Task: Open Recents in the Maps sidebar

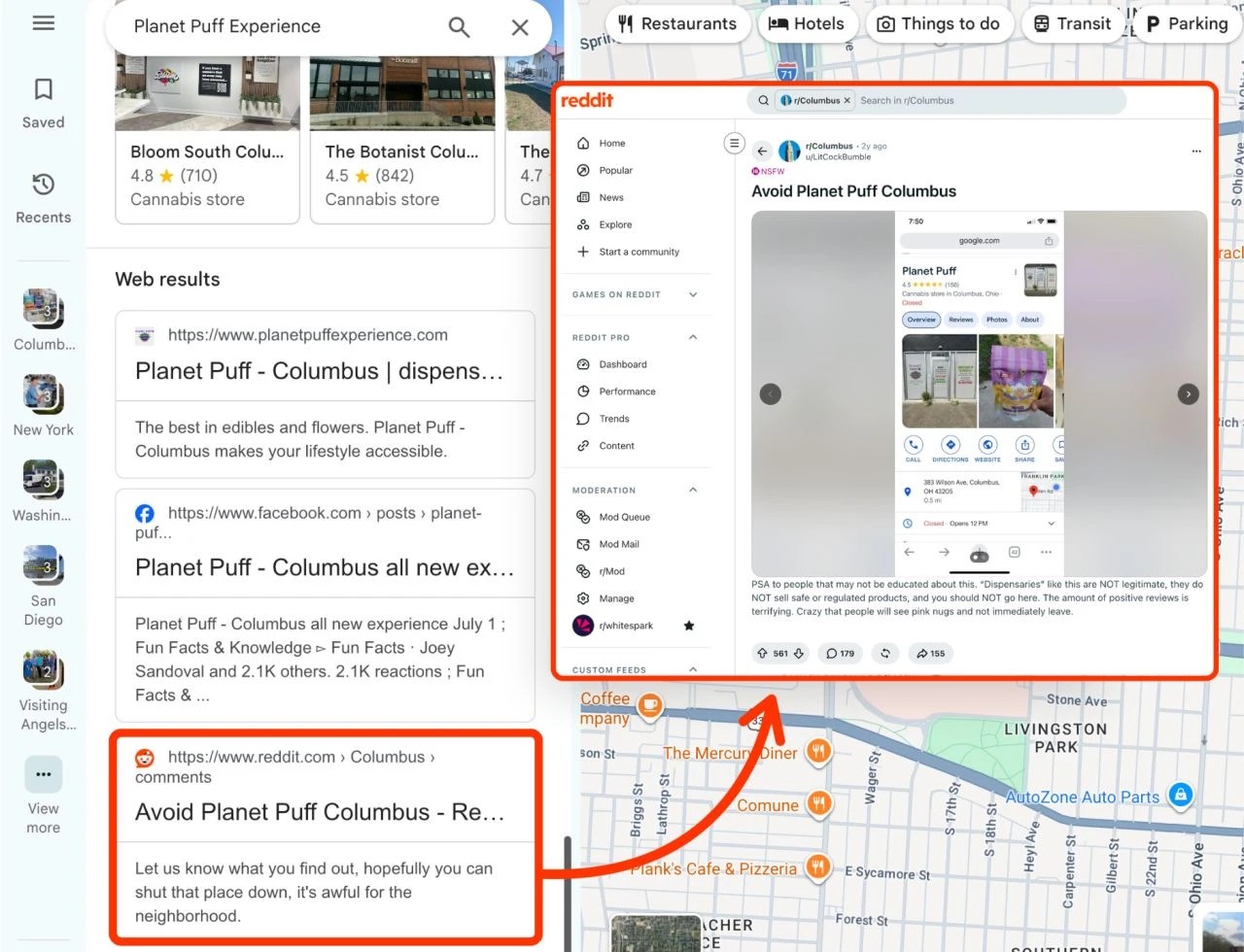Action: (44, 198)
